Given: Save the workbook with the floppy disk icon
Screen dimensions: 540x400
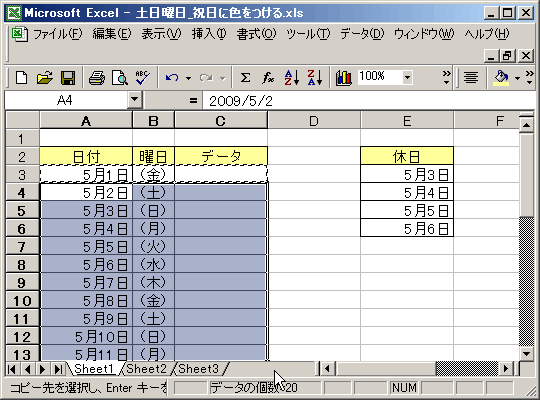Looking at the screenshot, I should coord(68,78).
